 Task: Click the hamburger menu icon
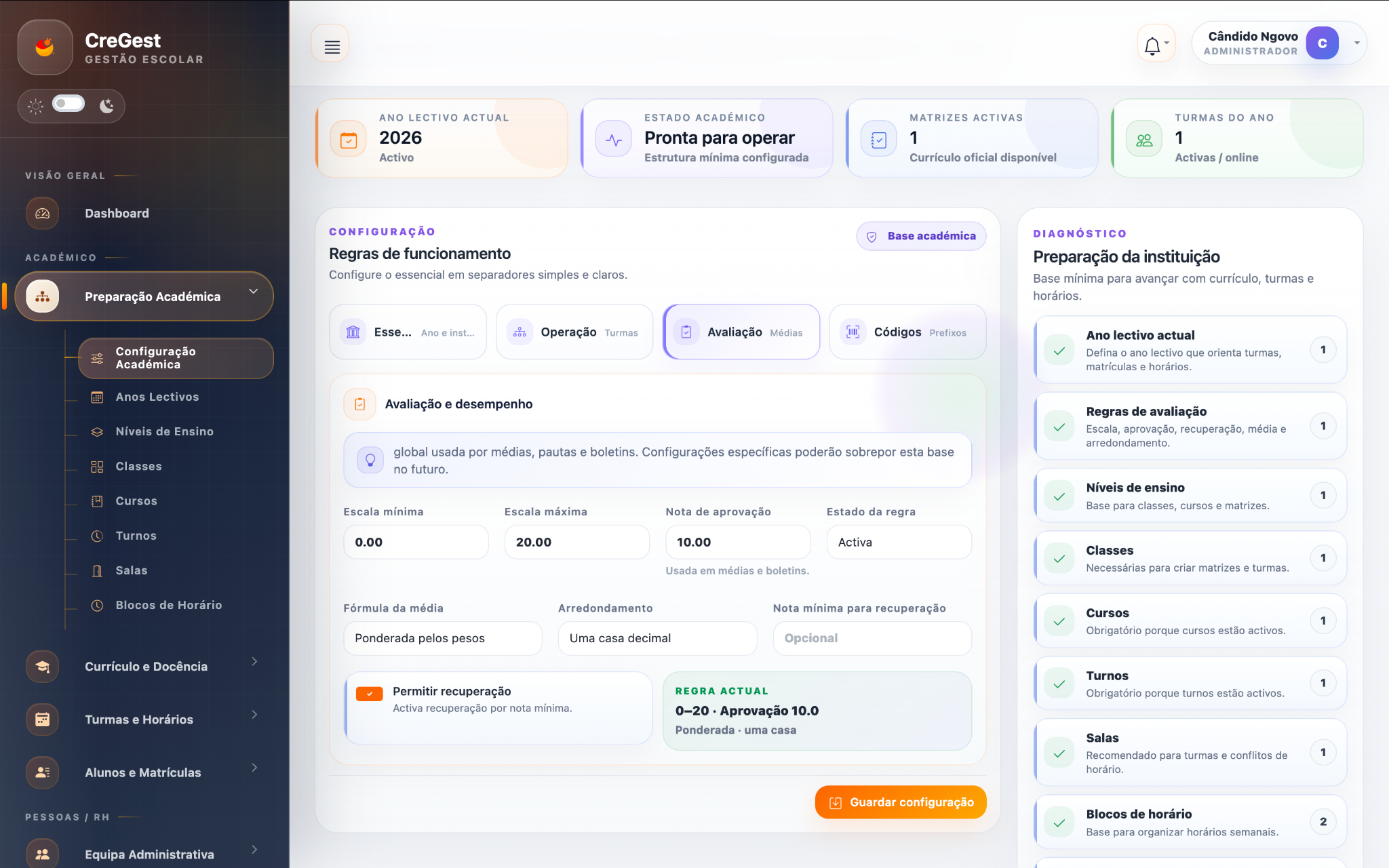point(332,46)
